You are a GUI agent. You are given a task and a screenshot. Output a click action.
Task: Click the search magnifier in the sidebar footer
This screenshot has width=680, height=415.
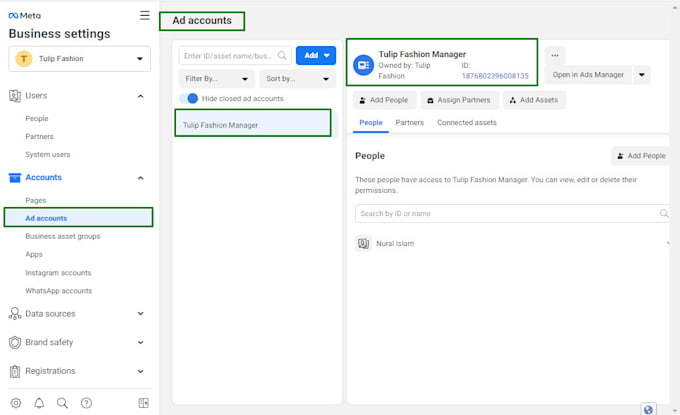[62, 403]
